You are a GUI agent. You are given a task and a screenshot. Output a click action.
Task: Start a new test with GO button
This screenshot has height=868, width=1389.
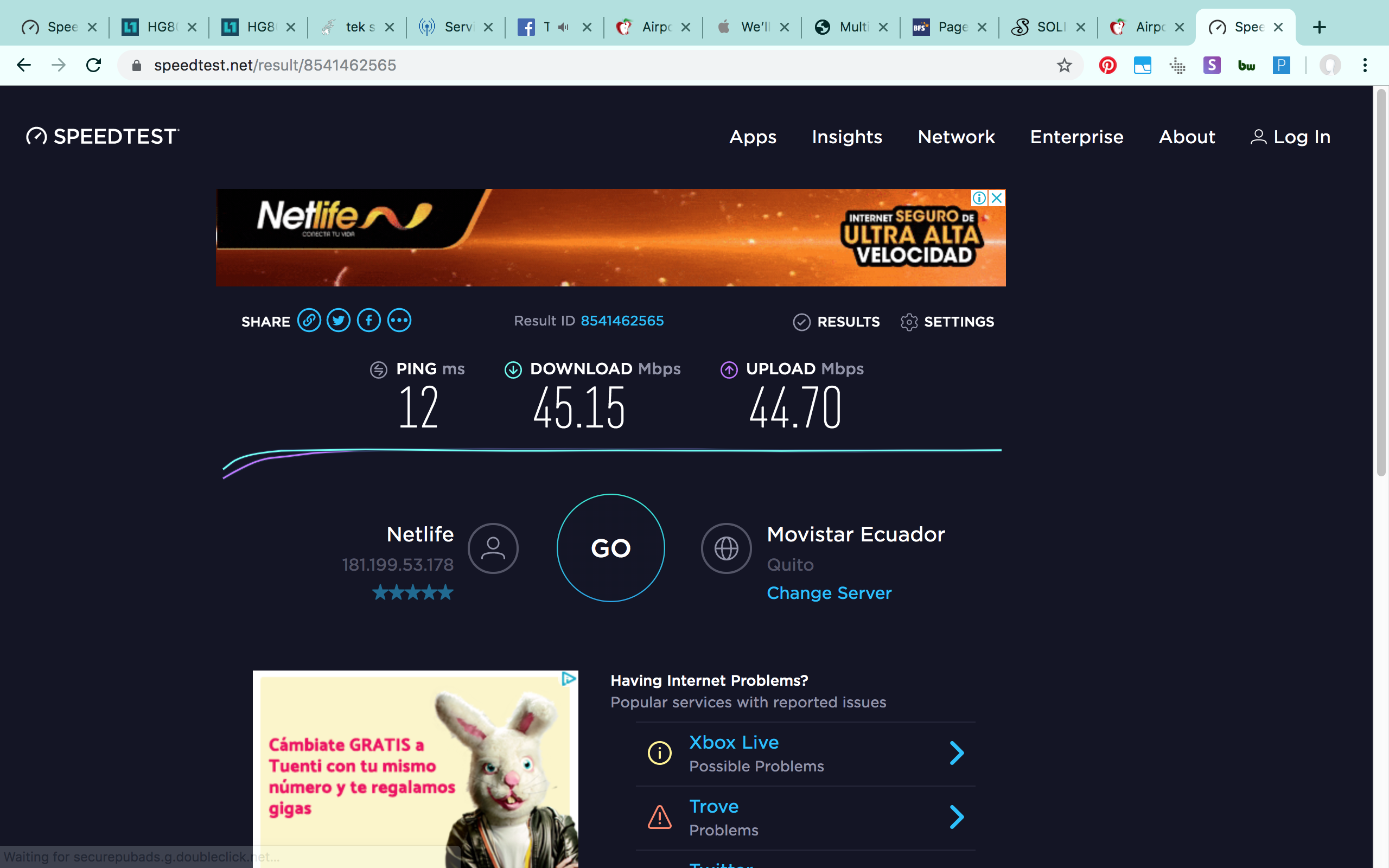point(610,548)
